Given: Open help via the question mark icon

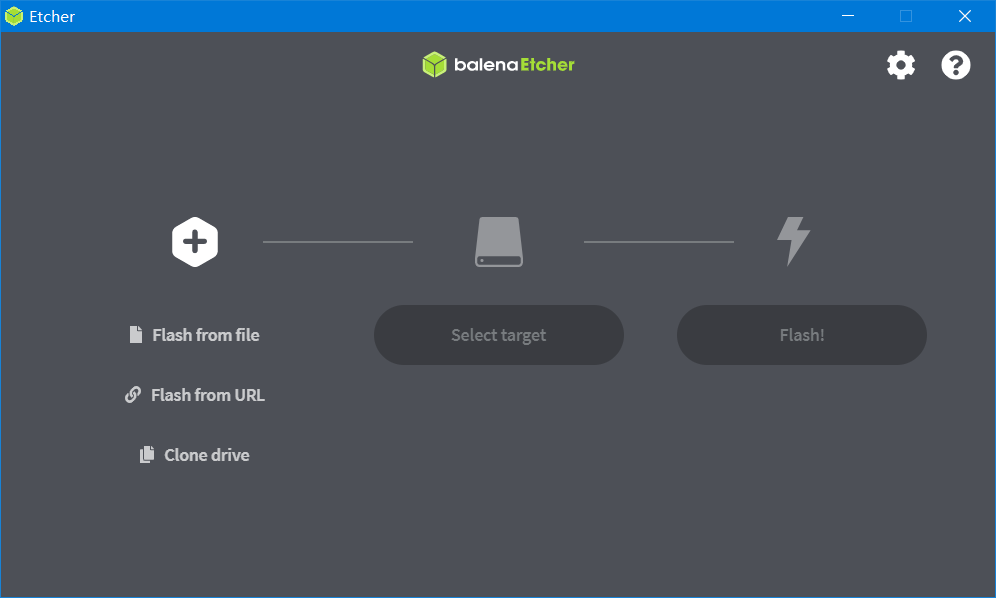Looking at the screenshot, I should (x=955, y=65).
